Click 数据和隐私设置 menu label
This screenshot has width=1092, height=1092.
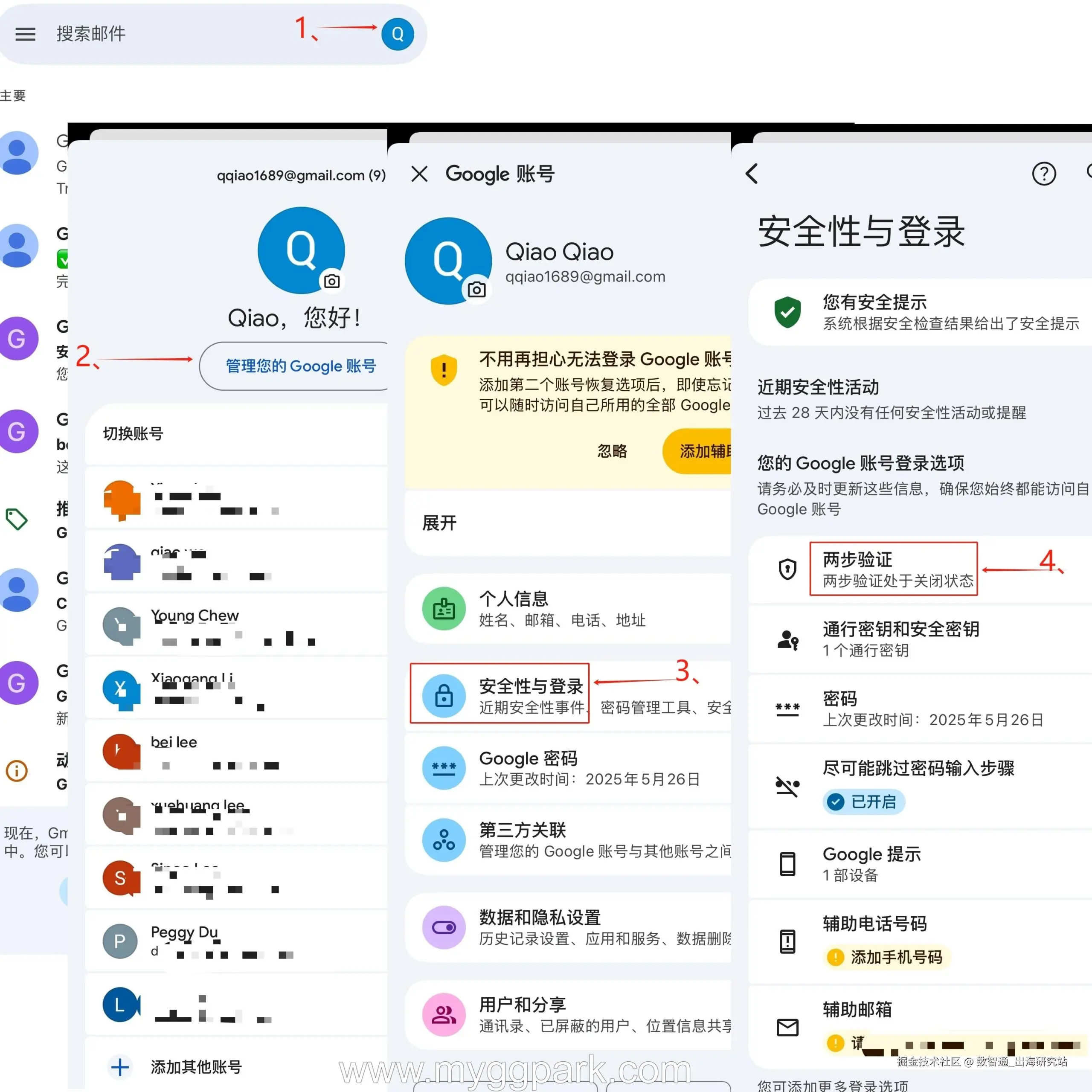[x=540, y=918]
